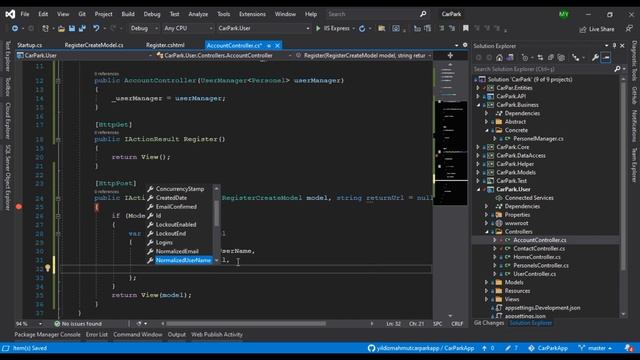Open the Any CPU platform dropdown
This screenshot has height=360, width=640.
188,29
